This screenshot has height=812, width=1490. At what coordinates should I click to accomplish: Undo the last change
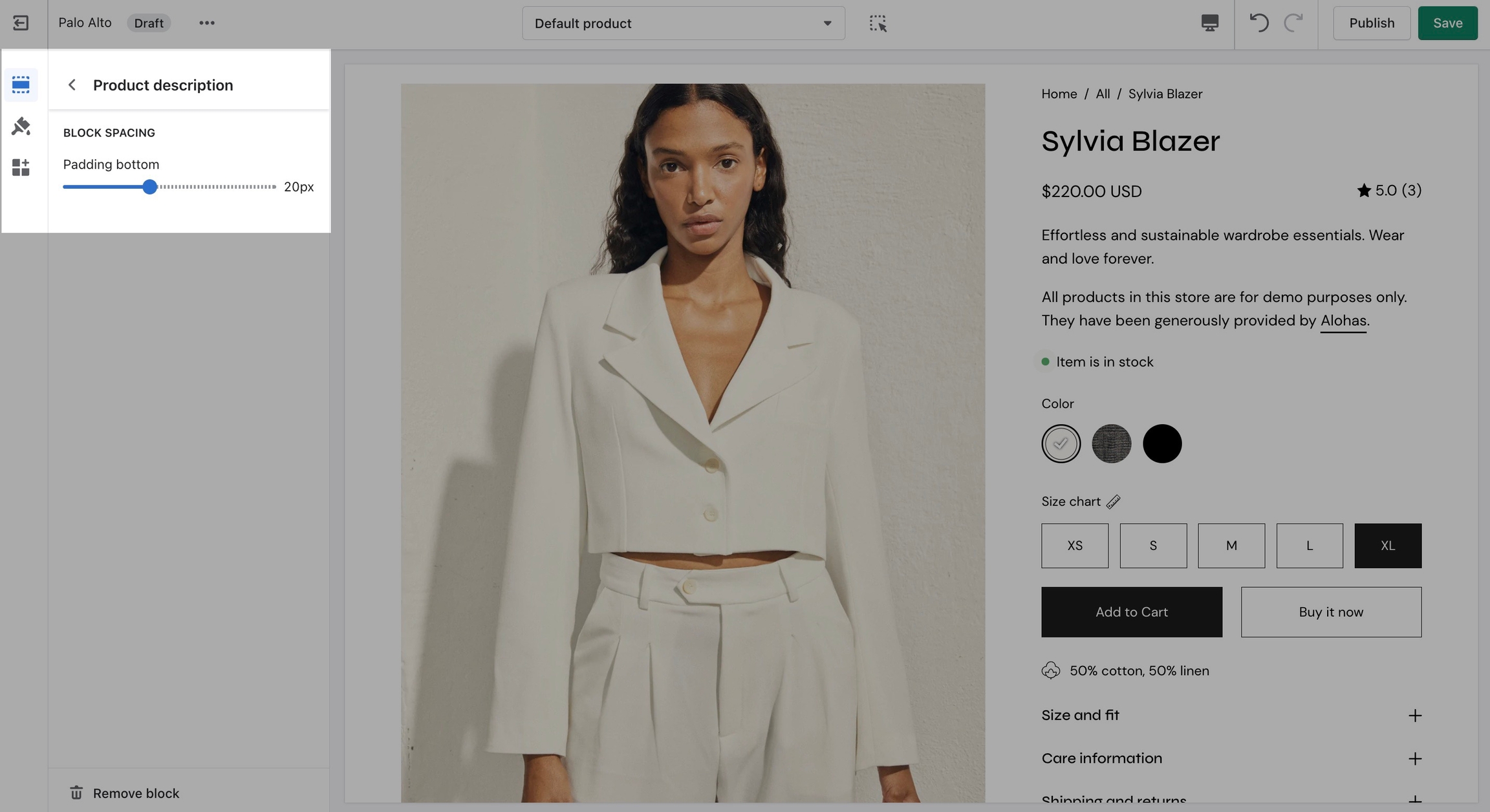coord(1258,23)
